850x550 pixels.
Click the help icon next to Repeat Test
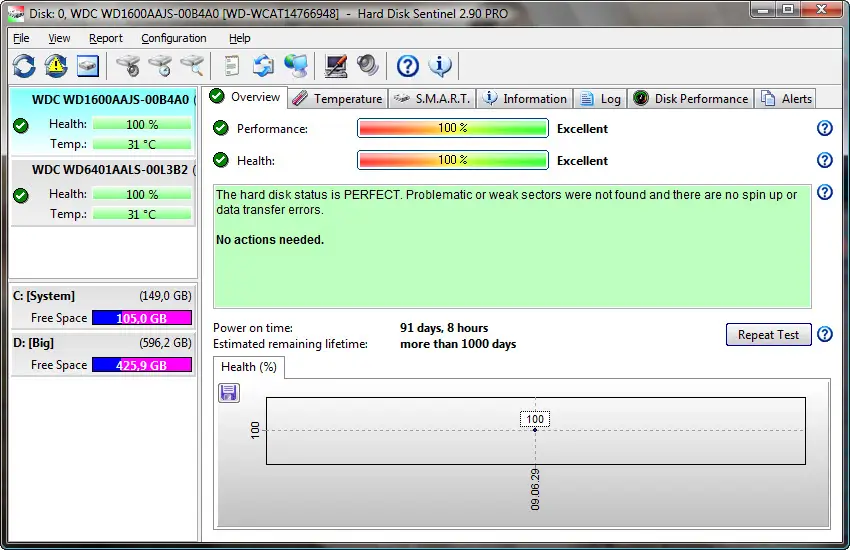(x=825, y=334)
